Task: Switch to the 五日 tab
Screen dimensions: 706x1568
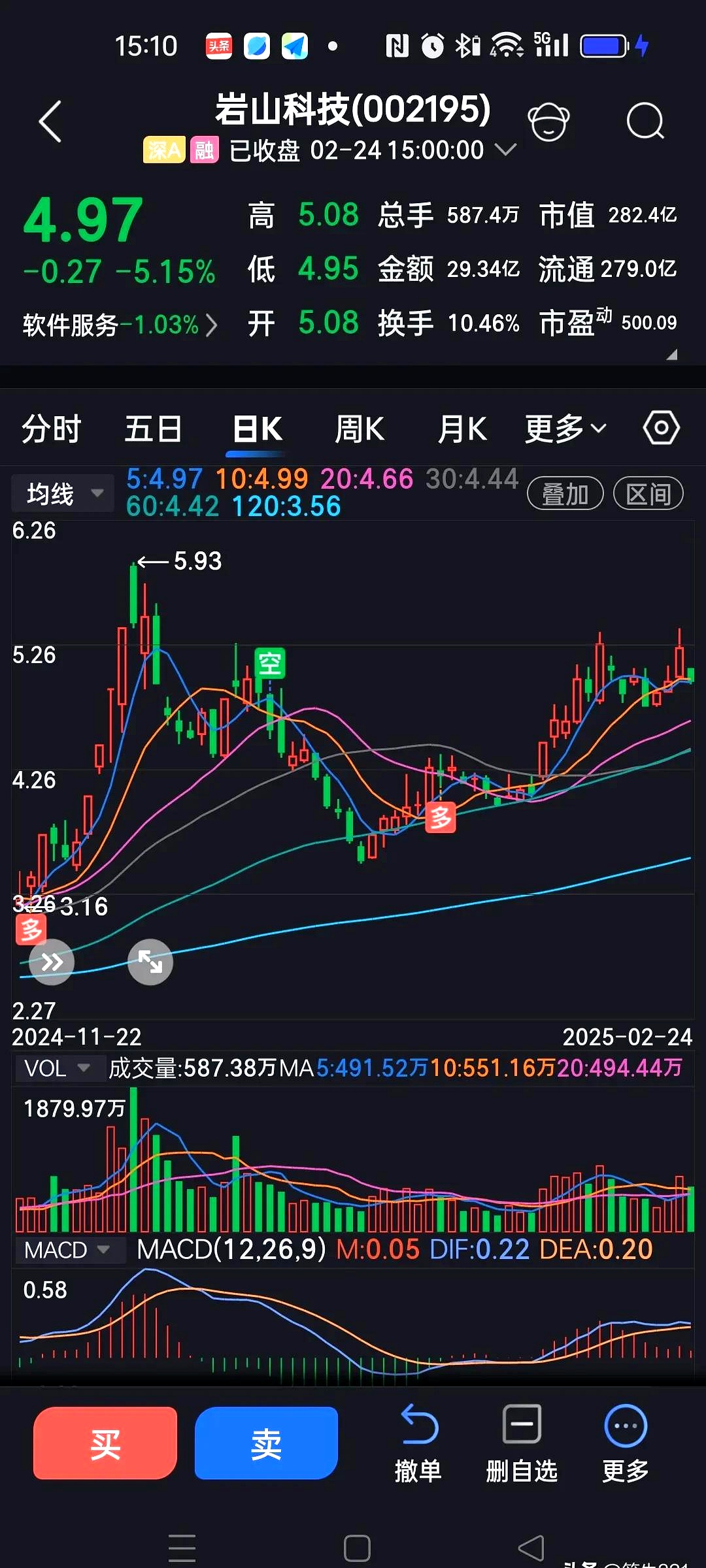Action: coord(154,429)
